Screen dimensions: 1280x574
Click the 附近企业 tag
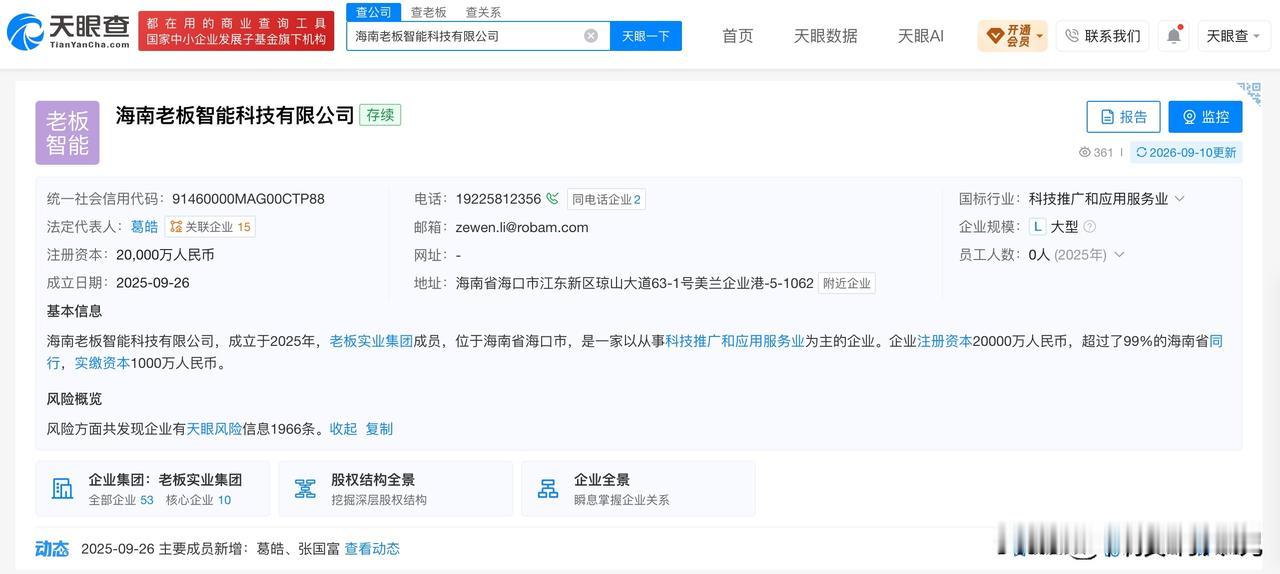coord(847,283)
